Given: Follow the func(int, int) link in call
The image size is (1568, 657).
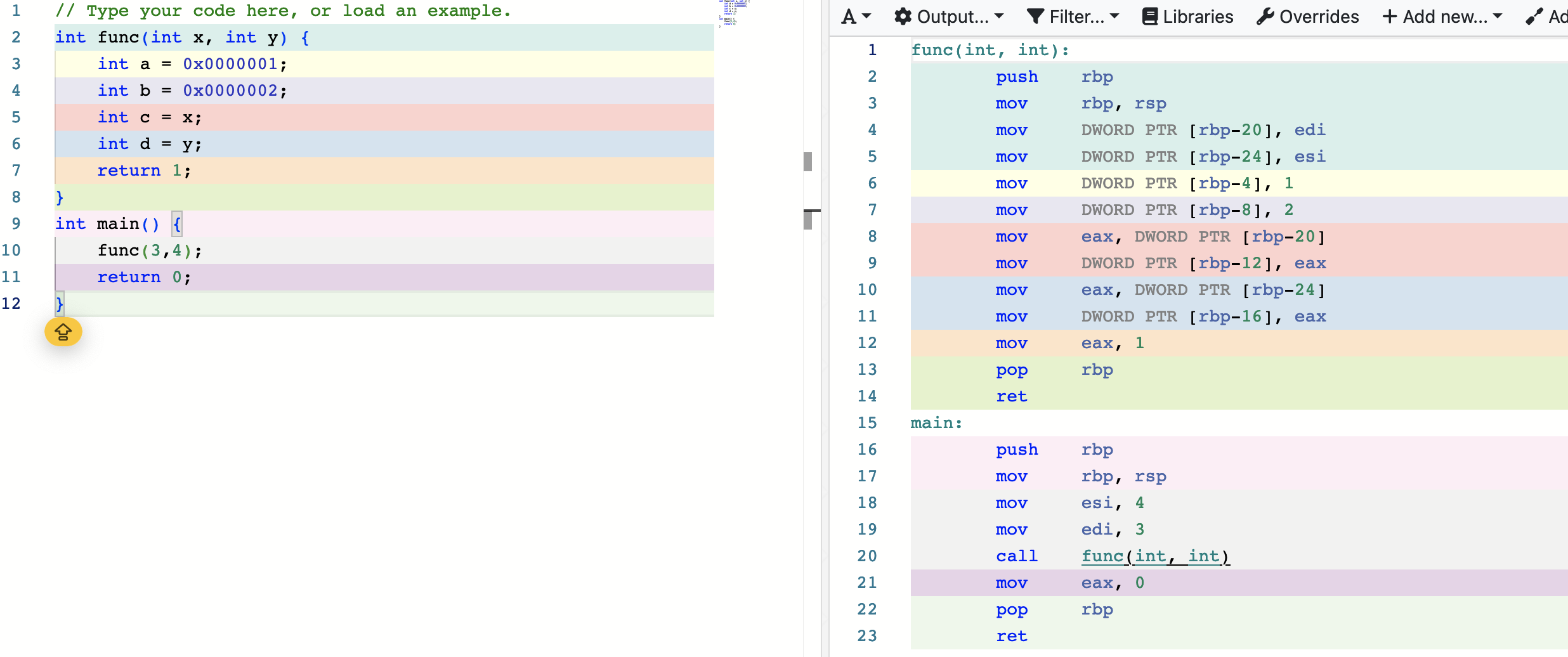Looking at the screenshot, I should pos(1156,556).
